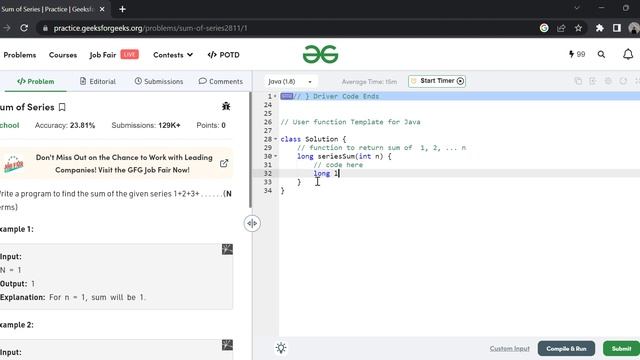
Task: Click the browser address bar URL
Action: (x=151, y=28)
